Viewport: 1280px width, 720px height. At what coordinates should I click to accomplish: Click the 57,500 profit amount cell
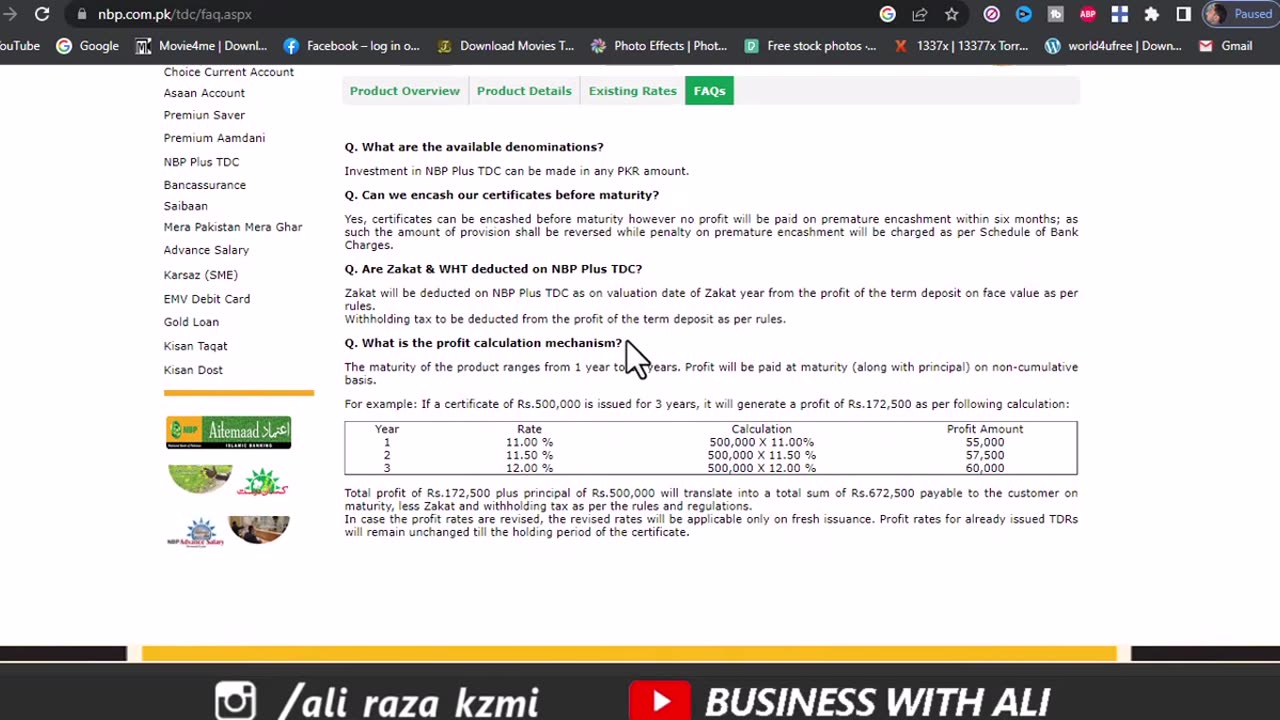(985, 455)
